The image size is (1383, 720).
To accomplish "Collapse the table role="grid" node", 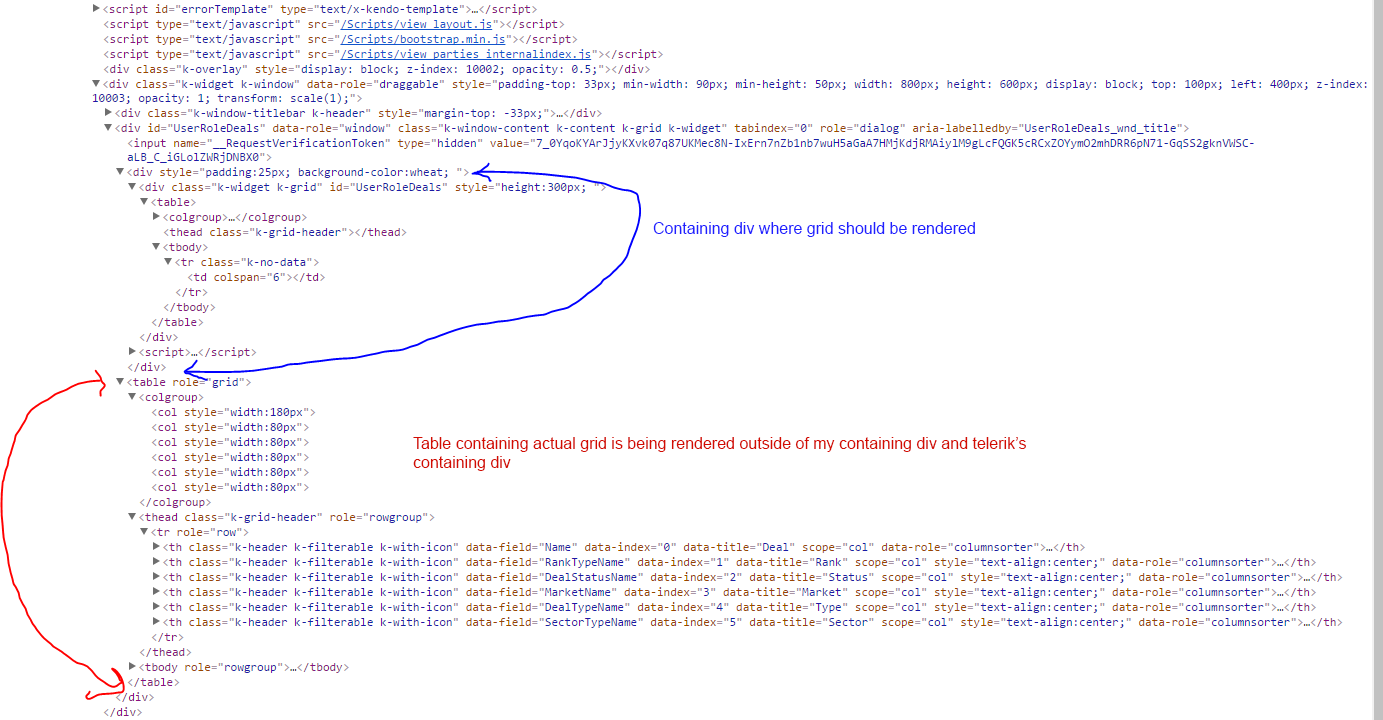I will tap(120, 382).
